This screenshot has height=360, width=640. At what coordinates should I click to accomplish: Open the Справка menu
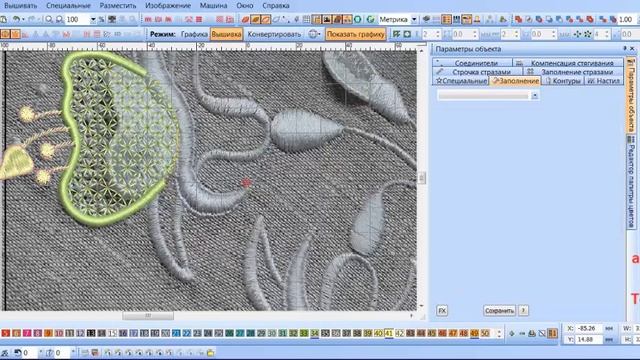[276, 6]
